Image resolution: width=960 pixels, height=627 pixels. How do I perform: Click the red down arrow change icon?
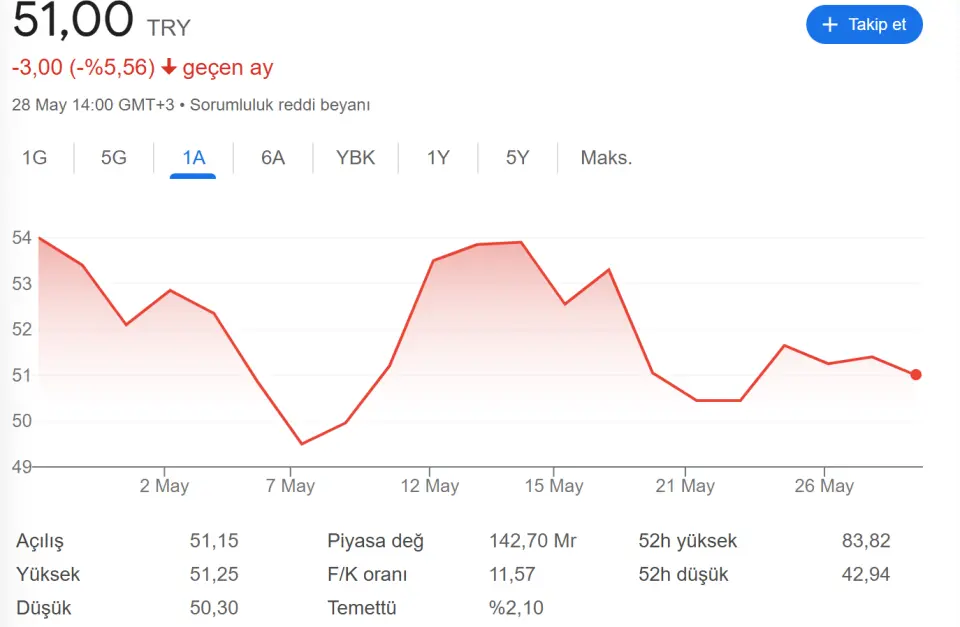click(169, 68)
